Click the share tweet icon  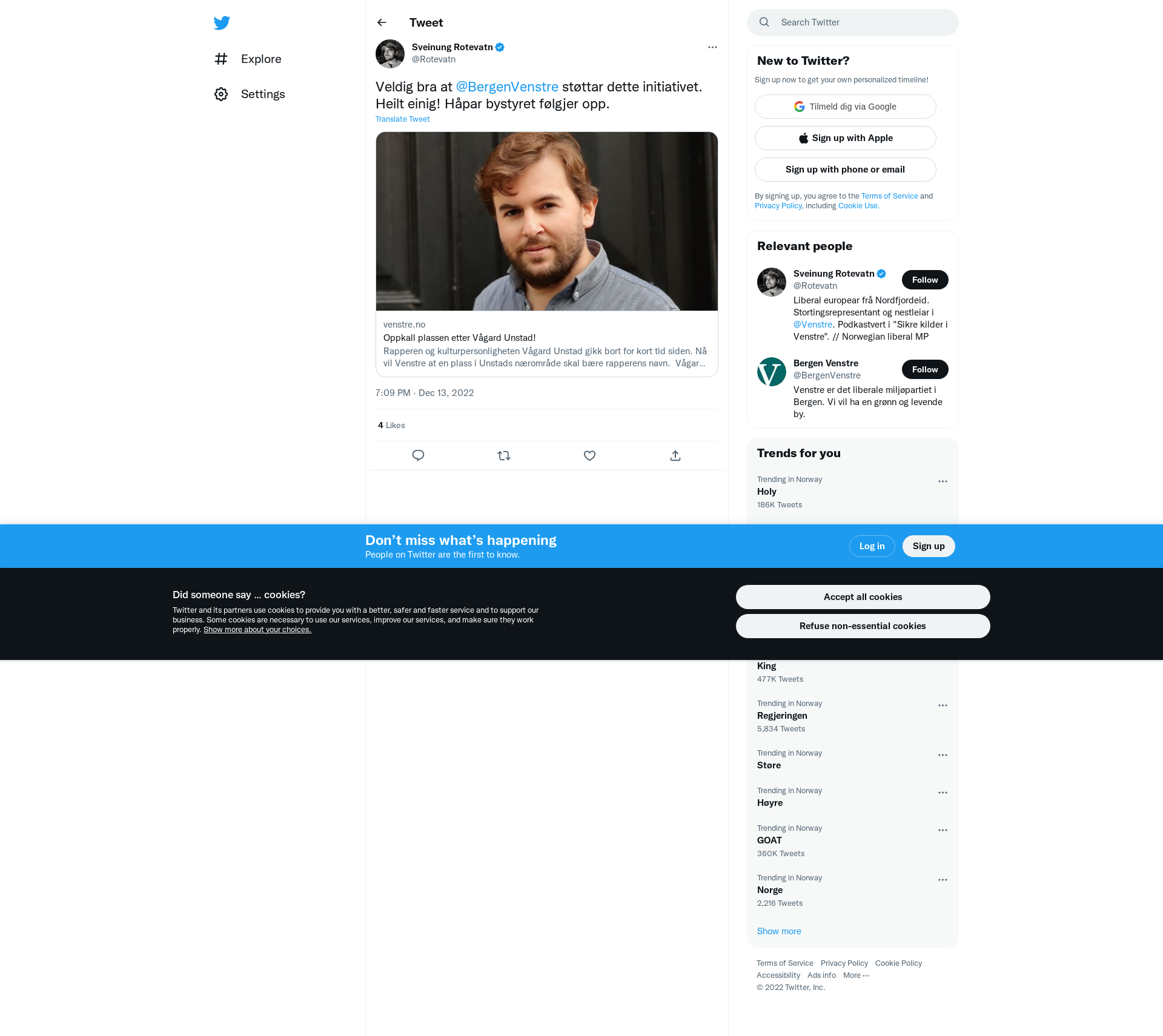675,455
